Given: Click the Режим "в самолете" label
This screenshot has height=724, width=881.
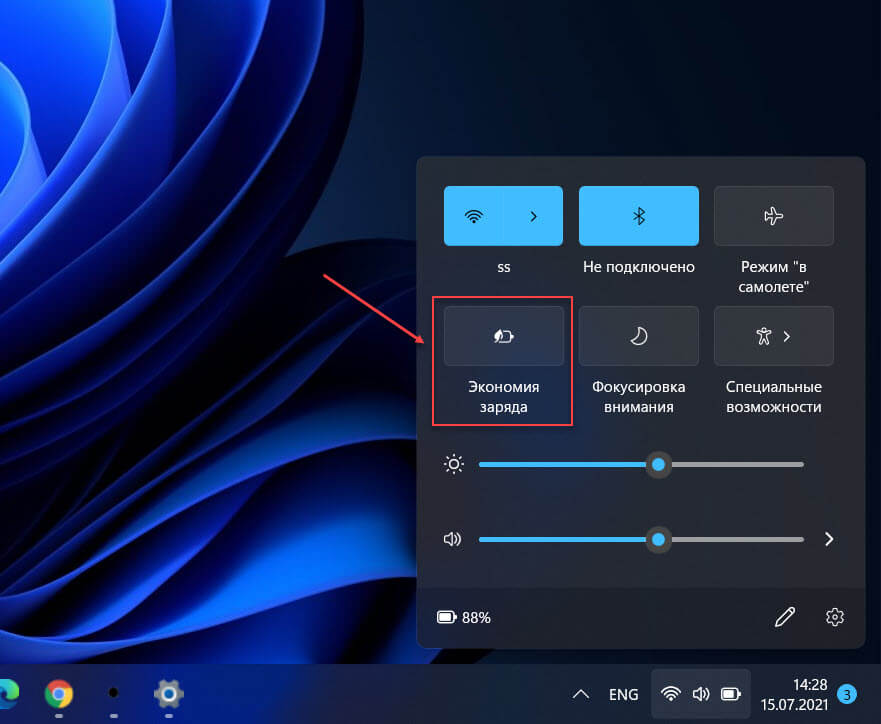Looking at the screenshot, I should click(x=774, y=277).
